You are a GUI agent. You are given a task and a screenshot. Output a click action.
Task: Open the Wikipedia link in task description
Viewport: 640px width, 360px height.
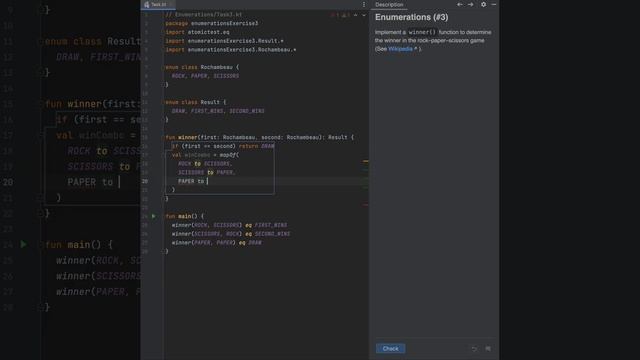400,49
